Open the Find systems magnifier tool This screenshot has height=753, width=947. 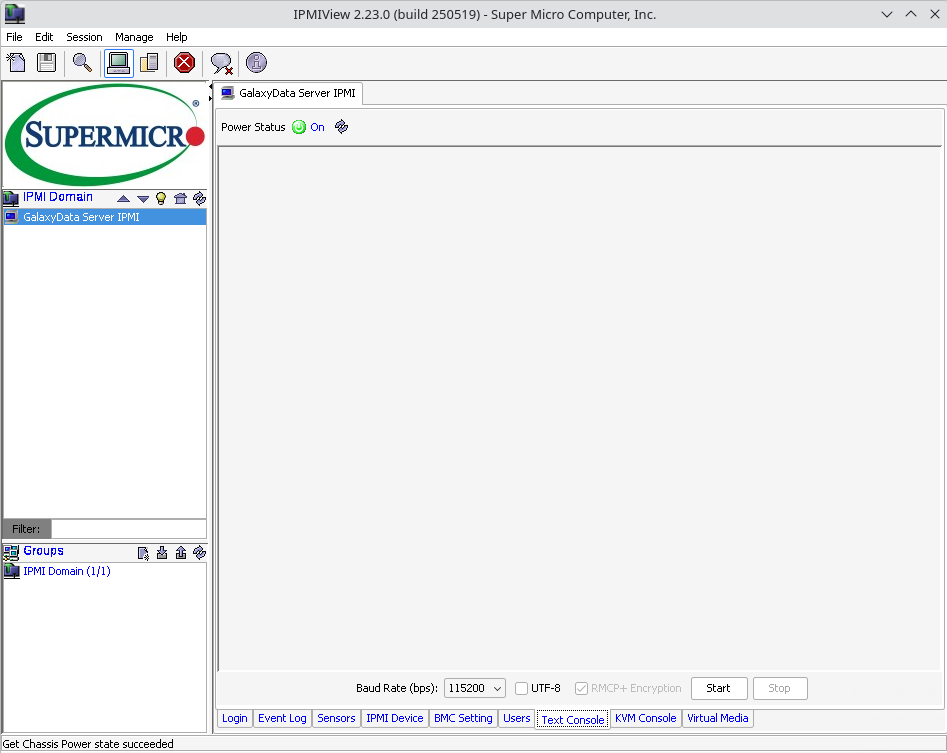pos(82,62)
